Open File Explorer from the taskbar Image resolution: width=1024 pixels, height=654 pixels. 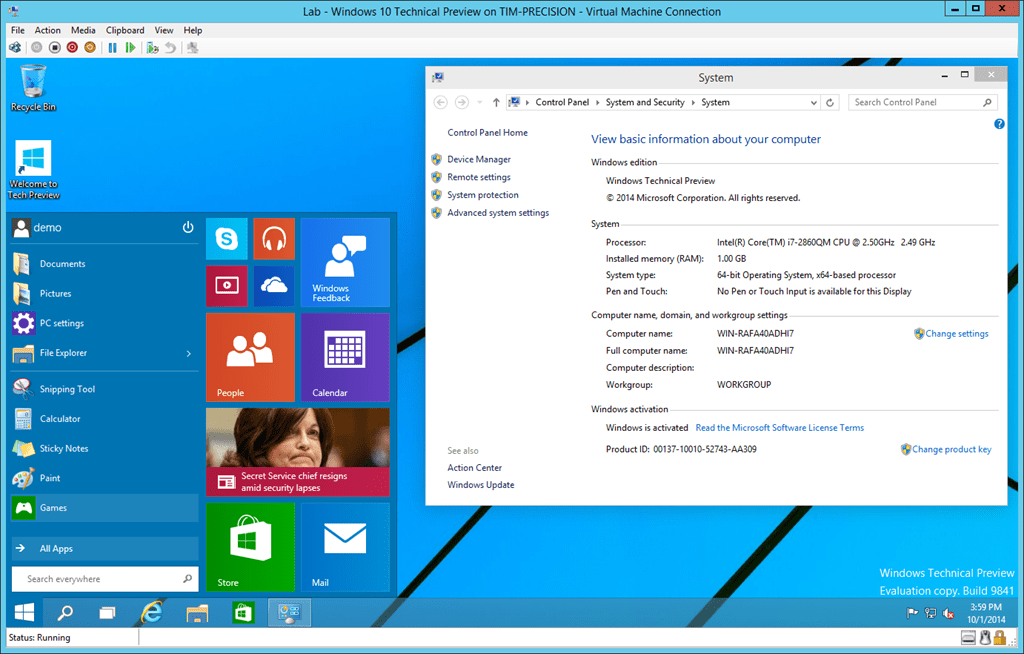197,612
